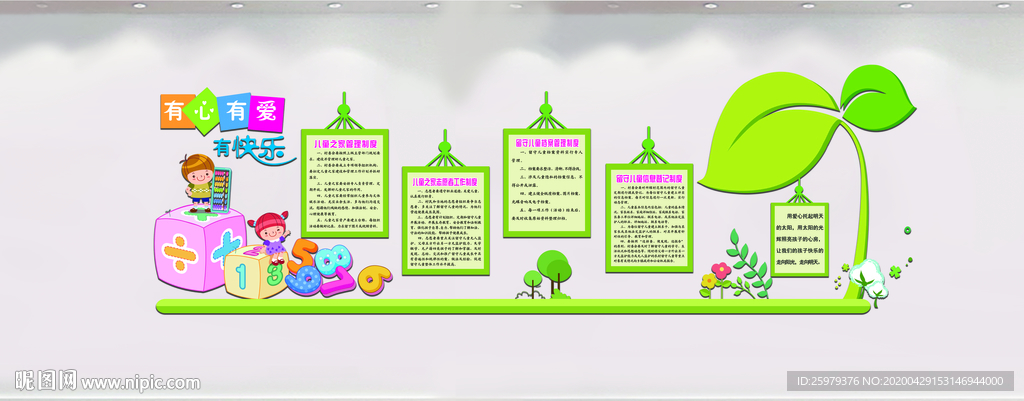Image resolution: width=1024 pixels, height=401 pixels.
Task: Click the small yellow flower
Action: 709,281
